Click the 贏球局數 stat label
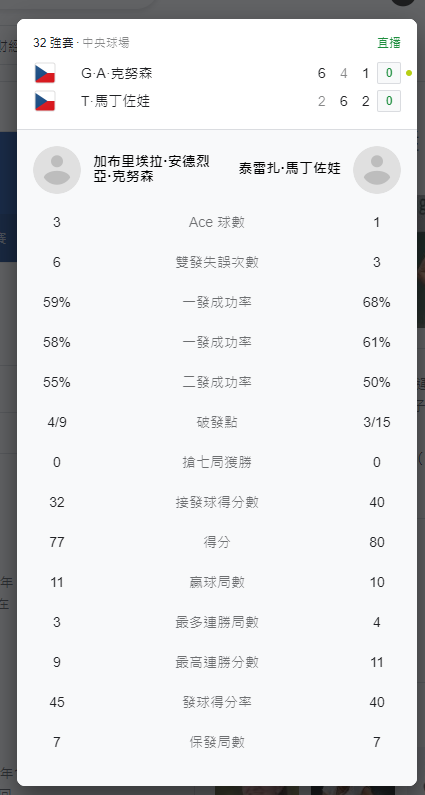The width and height of the screenshot is (425, 795). click(x=217, y=582)
